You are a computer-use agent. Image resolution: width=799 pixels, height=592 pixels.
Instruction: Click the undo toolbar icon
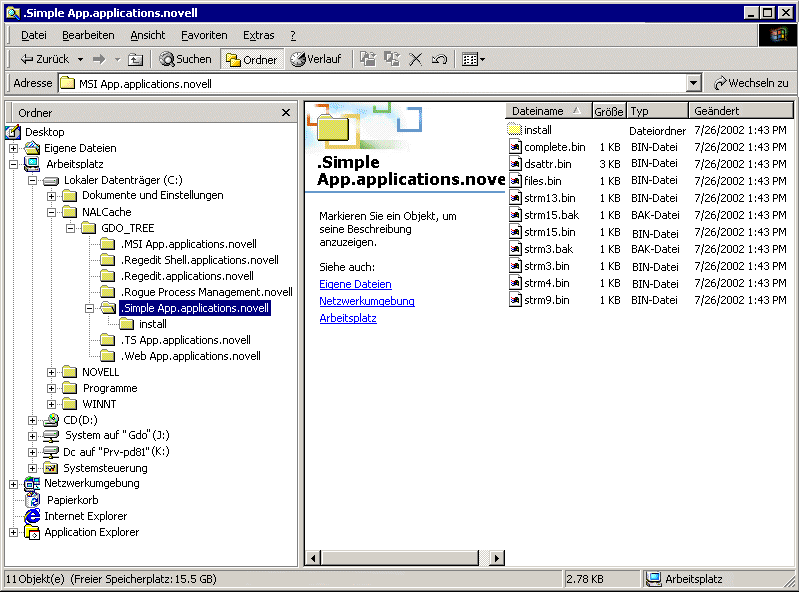coord(439,60)
